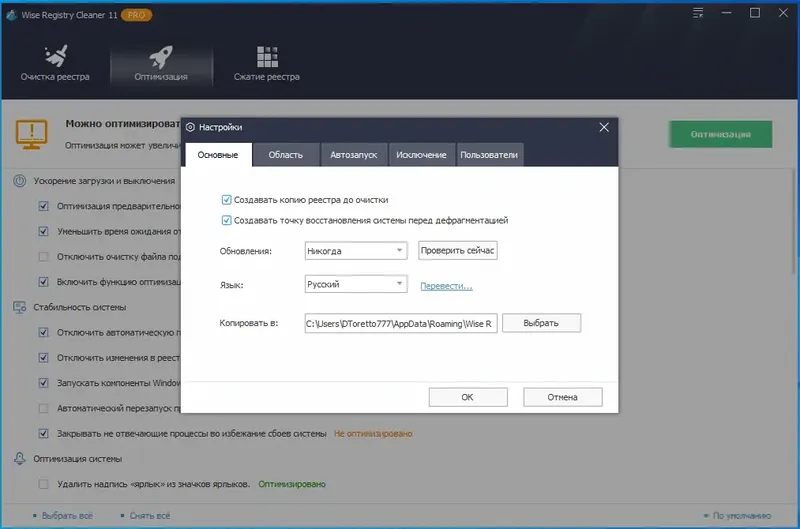The height and width of the screenshot is (529, 800).
Task: Click the Стабильность системы heading
Action: pos(80,307)
